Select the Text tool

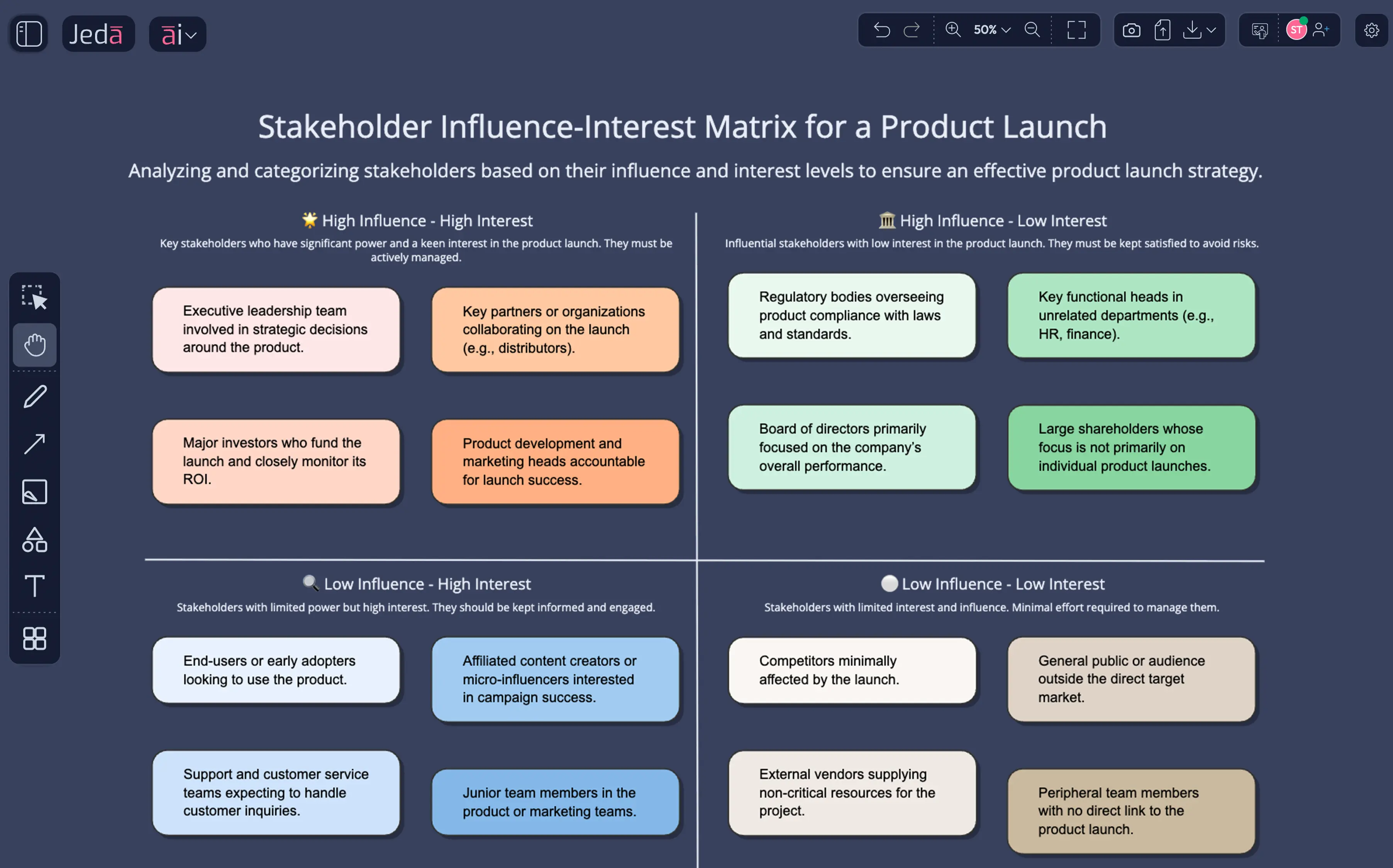click(x=34, y=586)
